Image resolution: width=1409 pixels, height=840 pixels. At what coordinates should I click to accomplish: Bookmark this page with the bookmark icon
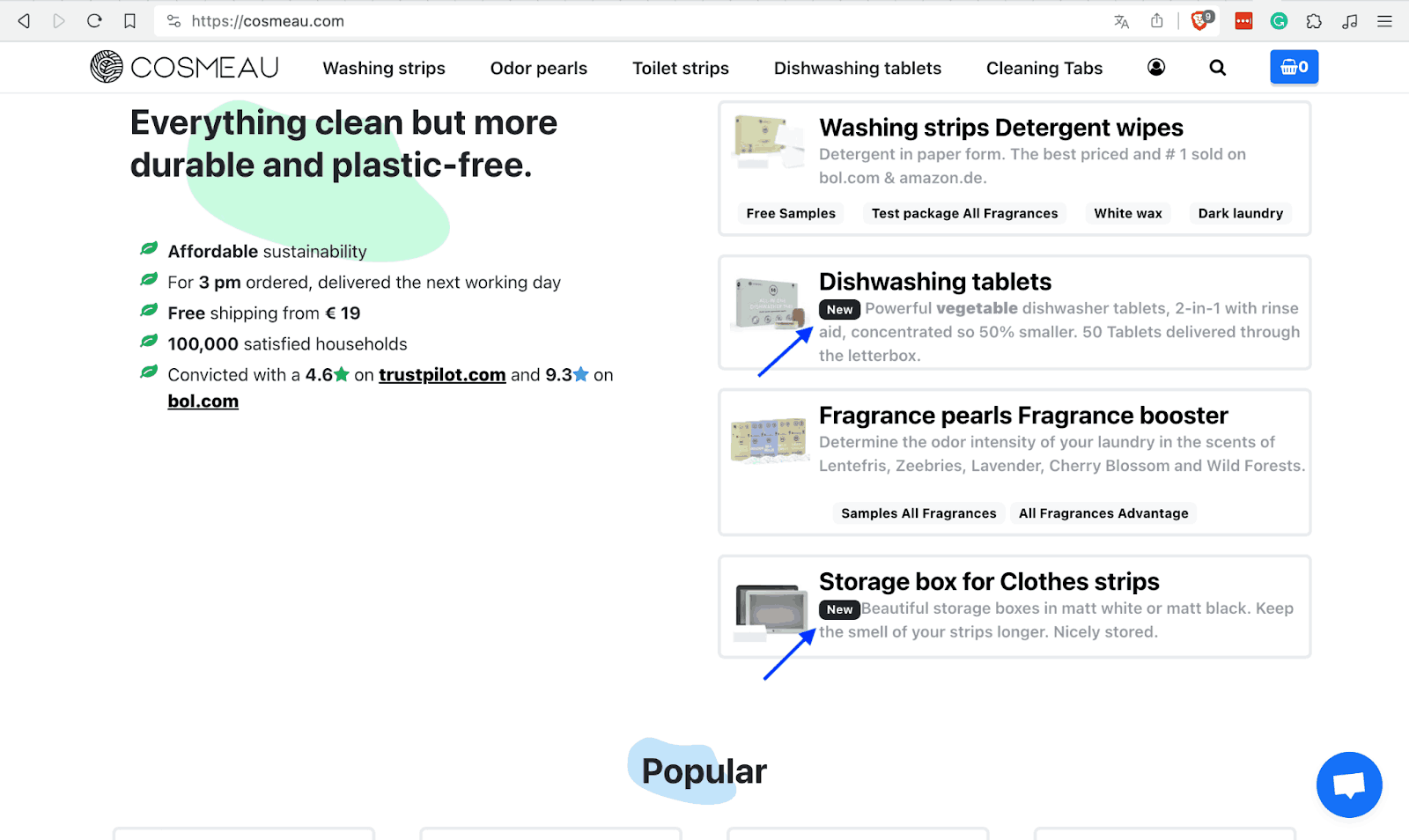[129, 21]
